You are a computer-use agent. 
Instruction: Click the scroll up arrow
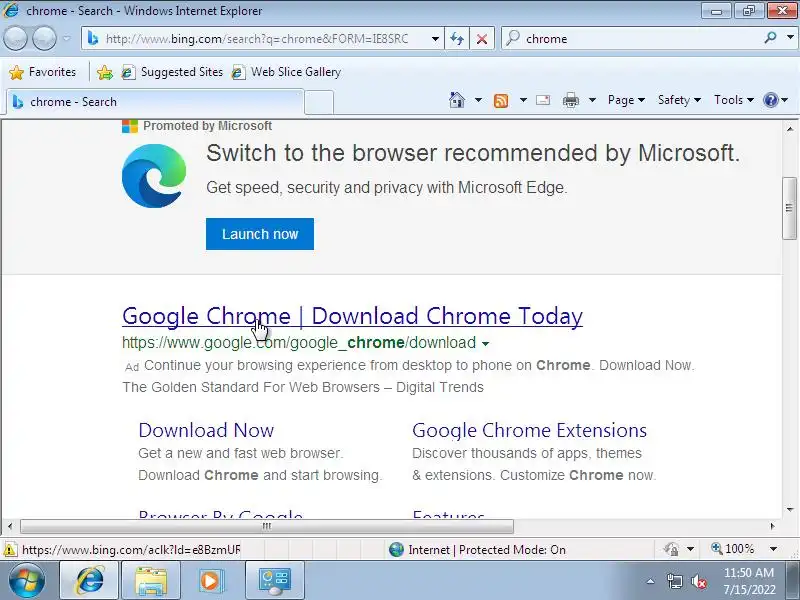[x=790, y=129]
